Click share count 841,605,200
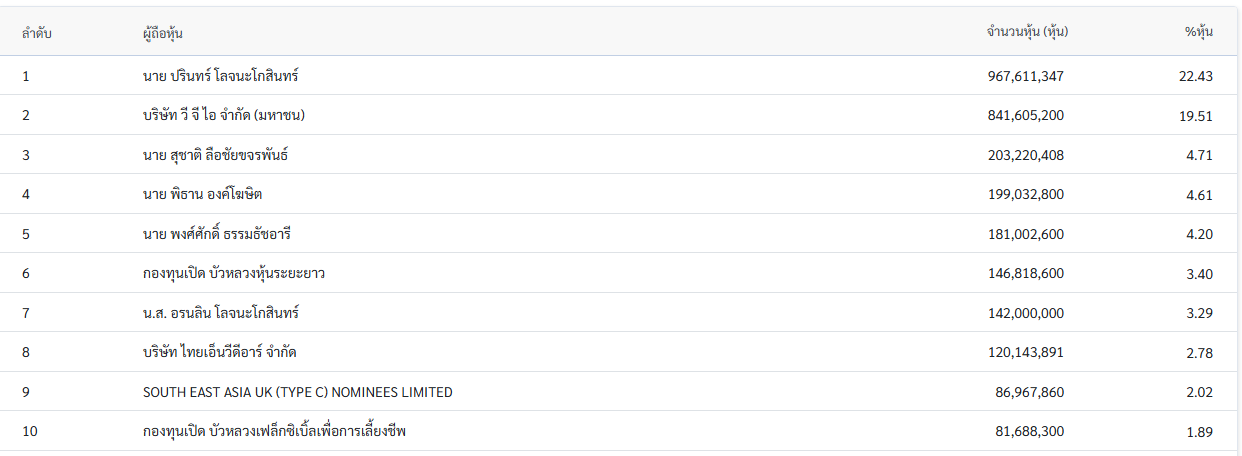 tap(1026, 116)
